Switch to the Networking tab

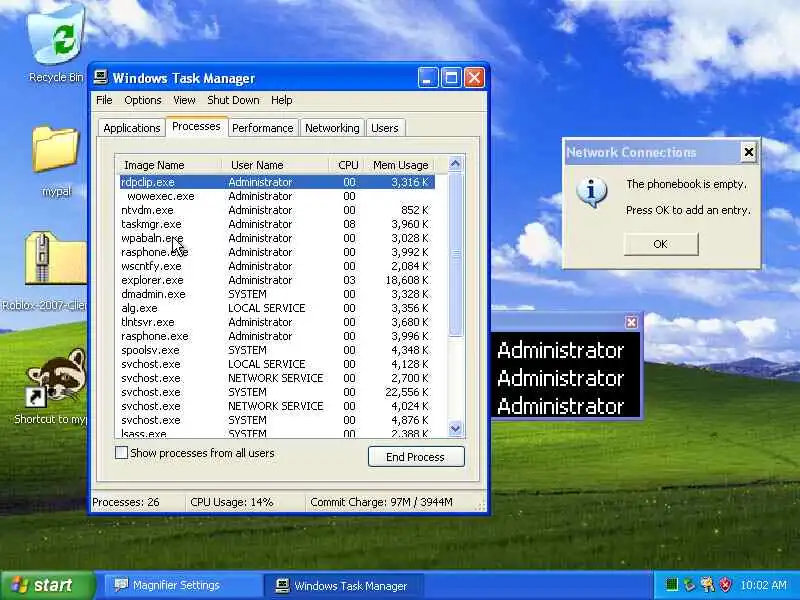coord(332,128)
